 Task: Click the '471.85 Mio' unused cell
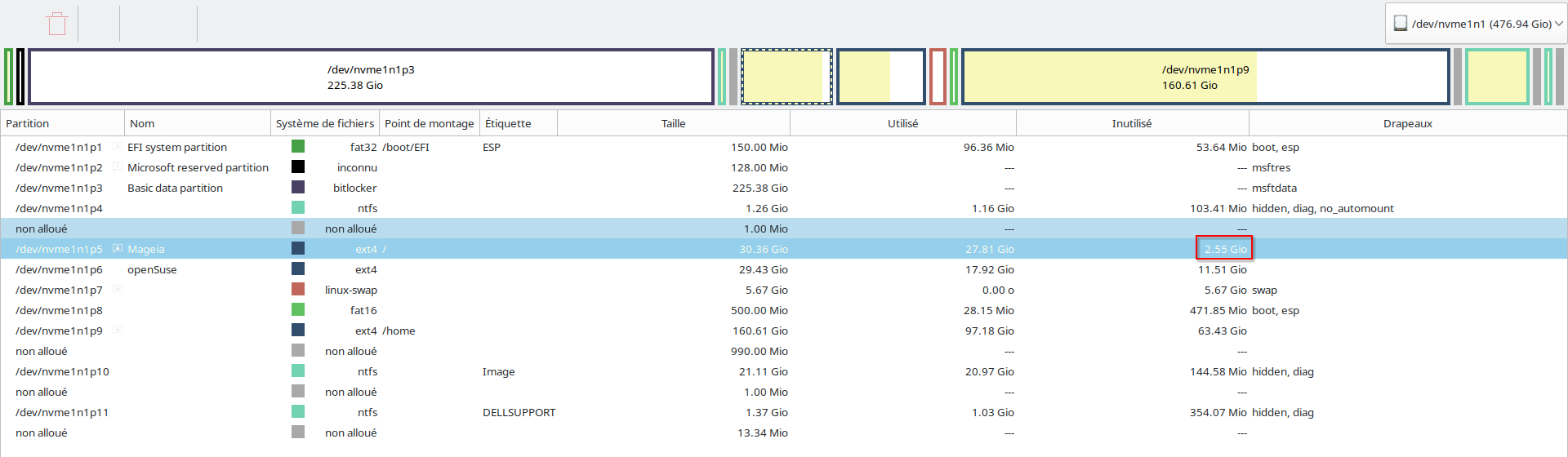click(x=1218, y=310)
